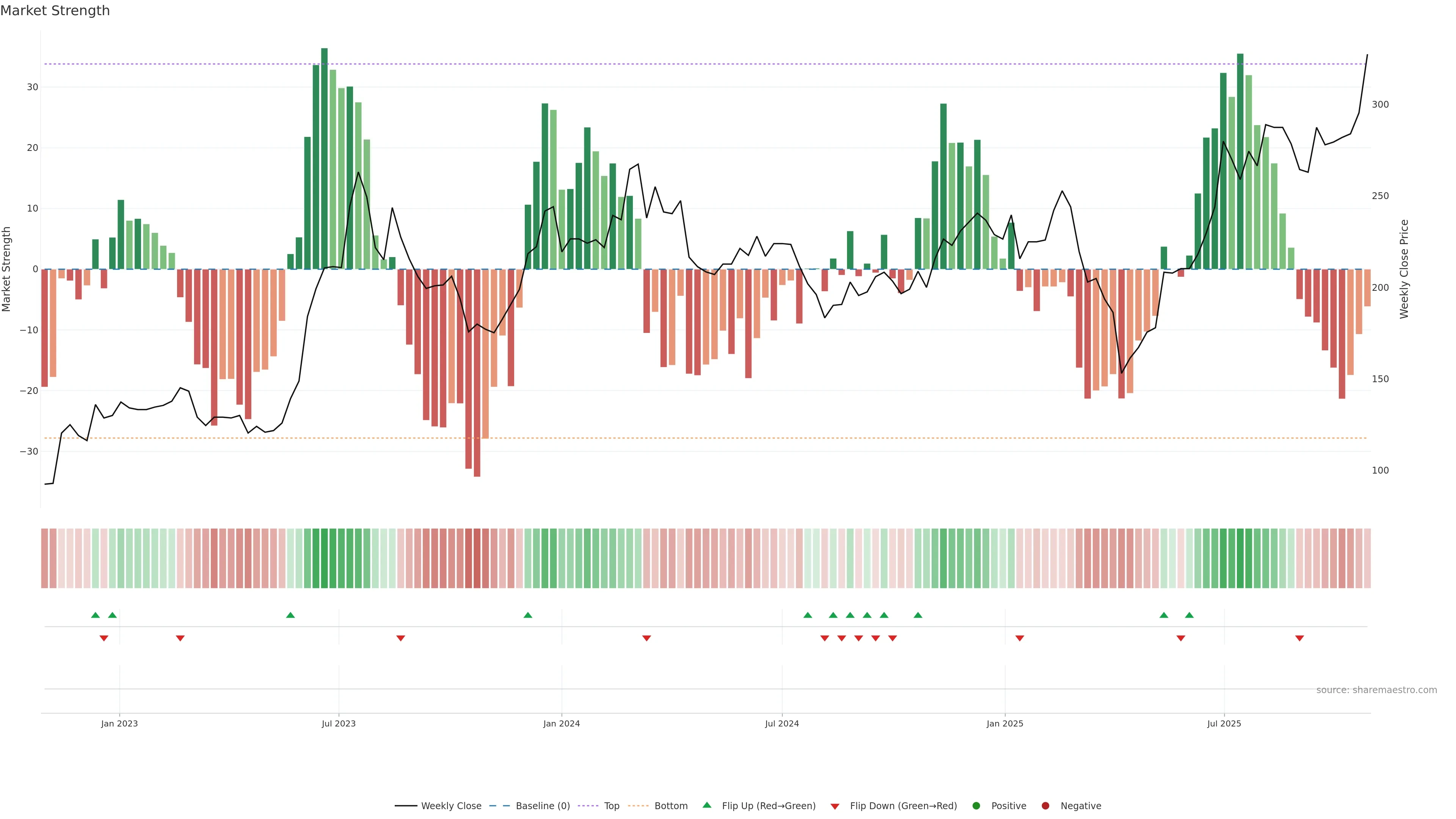
Task: Click the tallest green bar near Jul 2023
Action: [325, 158]
